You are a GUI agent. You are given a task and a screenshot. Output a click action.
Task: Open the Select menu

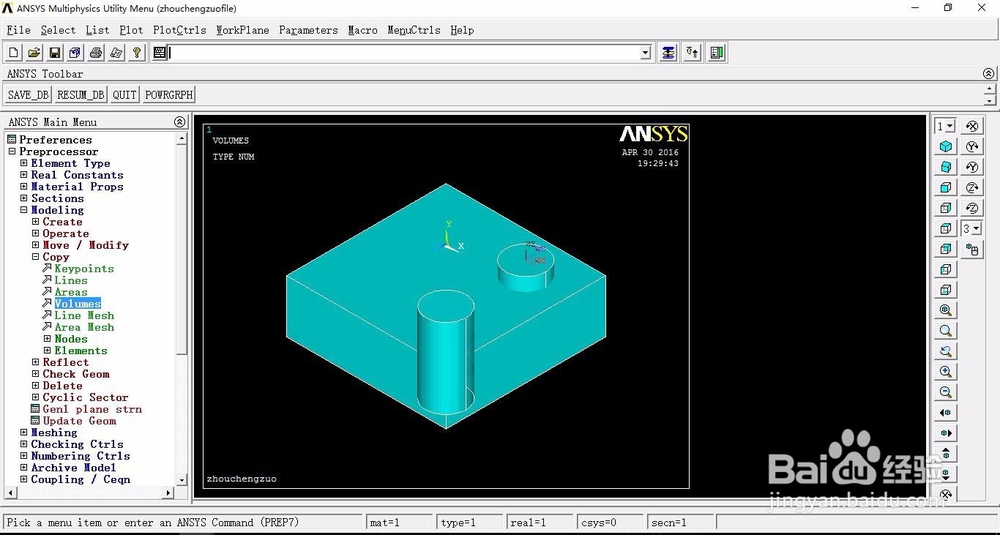point(58,30)
